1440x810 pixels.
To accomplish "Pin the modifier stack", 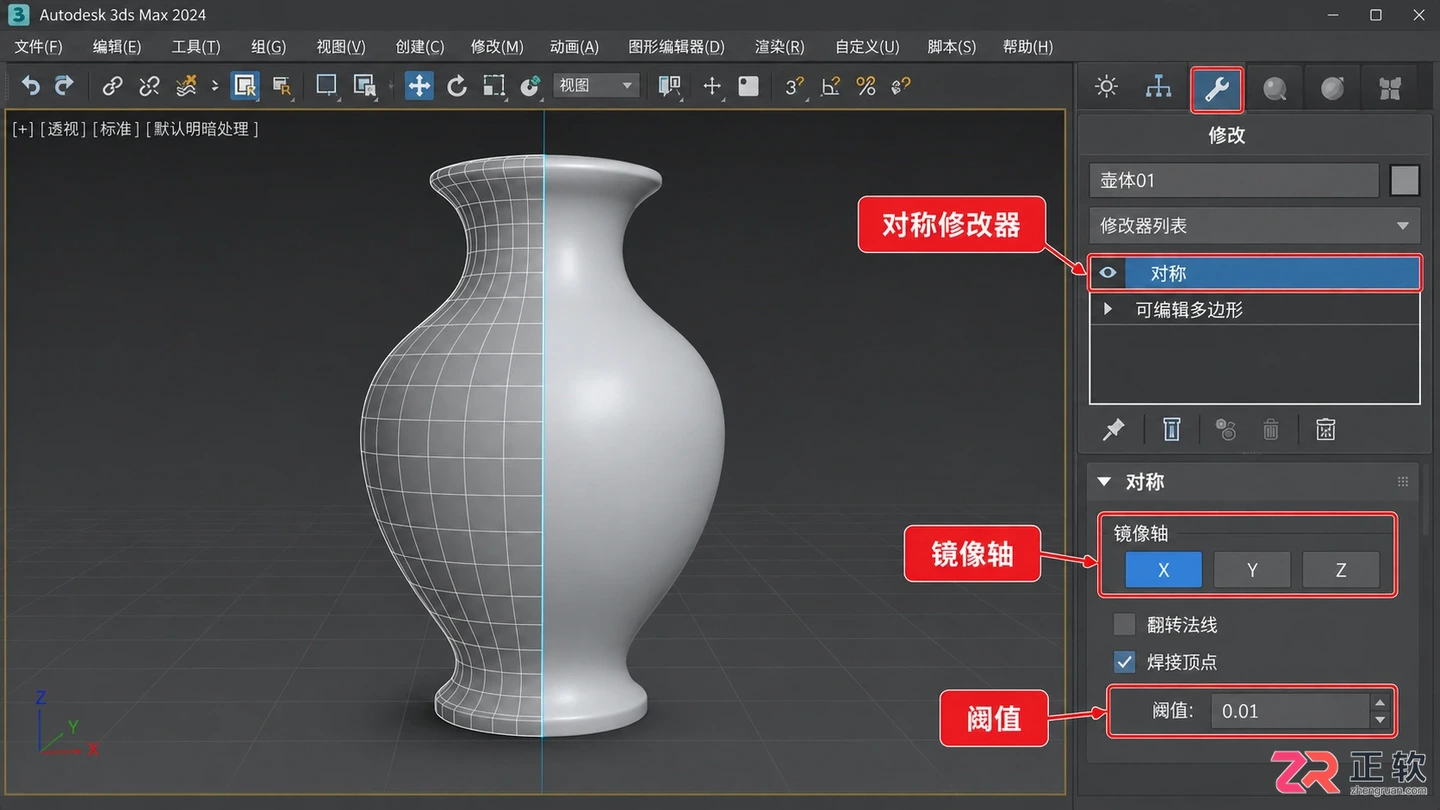I will click(x=1113, y=430).
